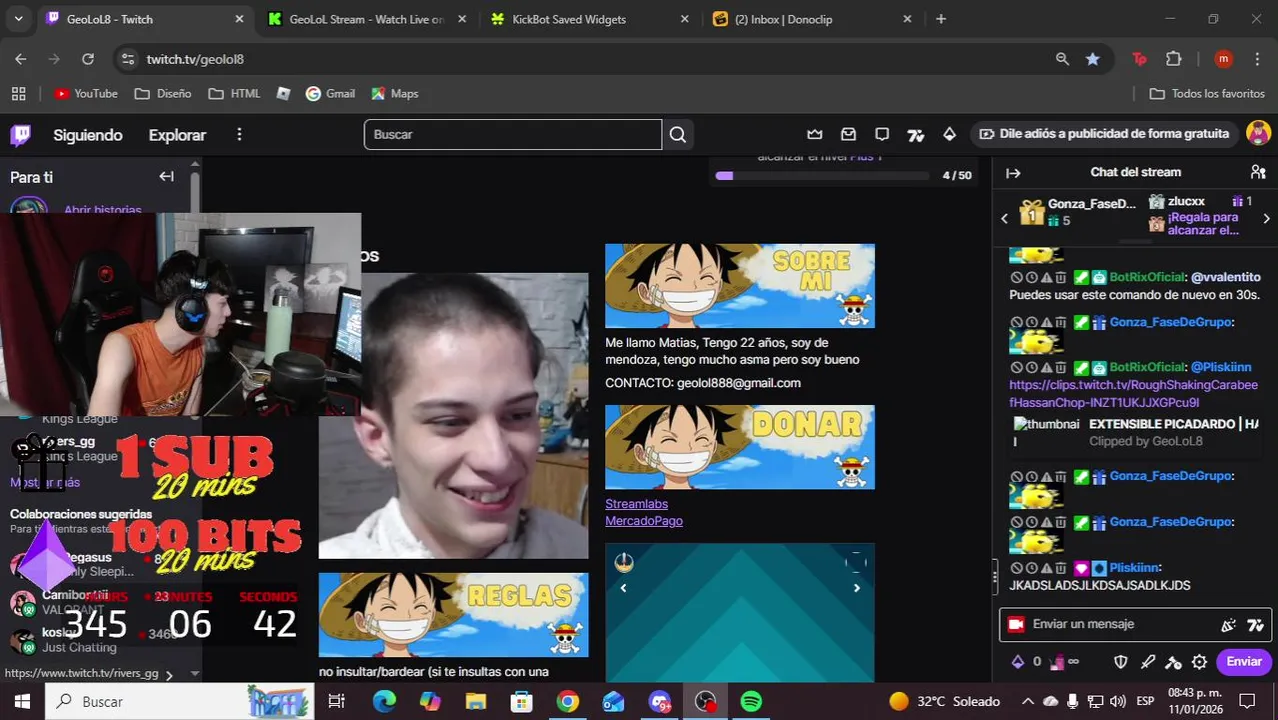1278x720 pixels.
Task: Click the MercadoPago donation link
Action: [x=644, y=521]
